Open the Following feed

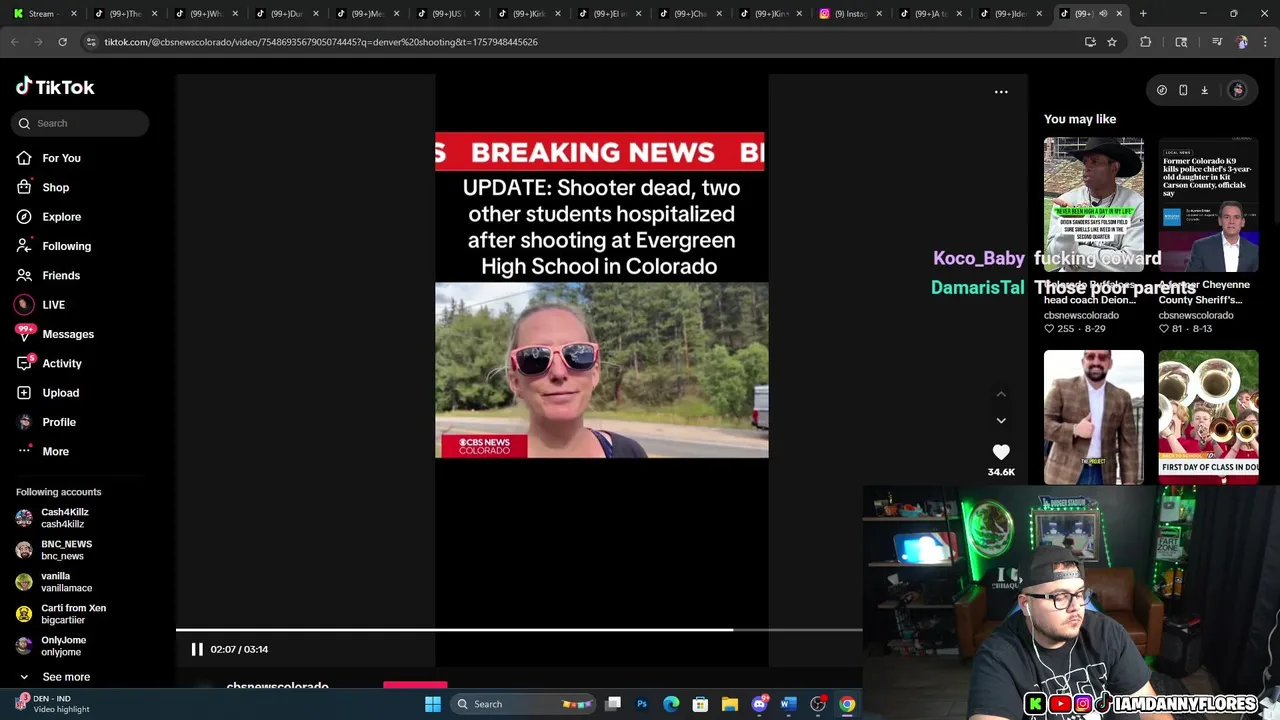[66, 246]
